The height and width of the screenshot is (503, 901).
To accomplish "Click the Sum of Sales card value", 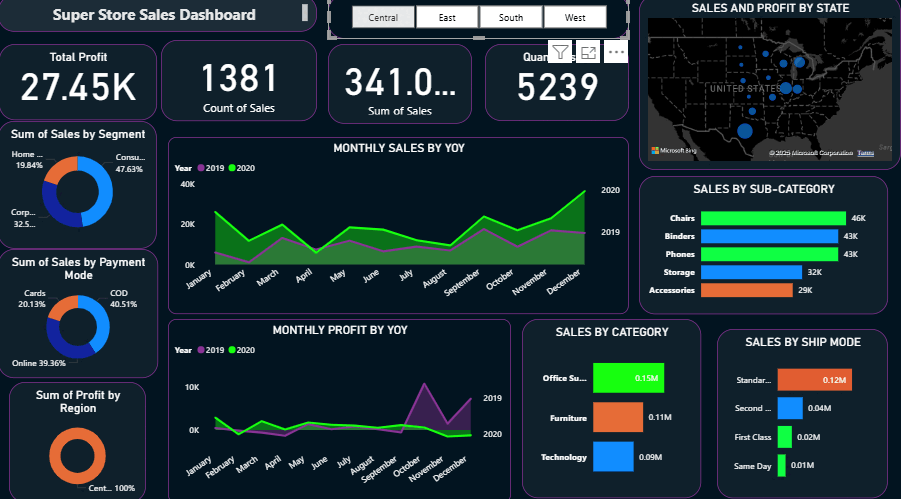I will pyautogui.click(x=400, y=83).
